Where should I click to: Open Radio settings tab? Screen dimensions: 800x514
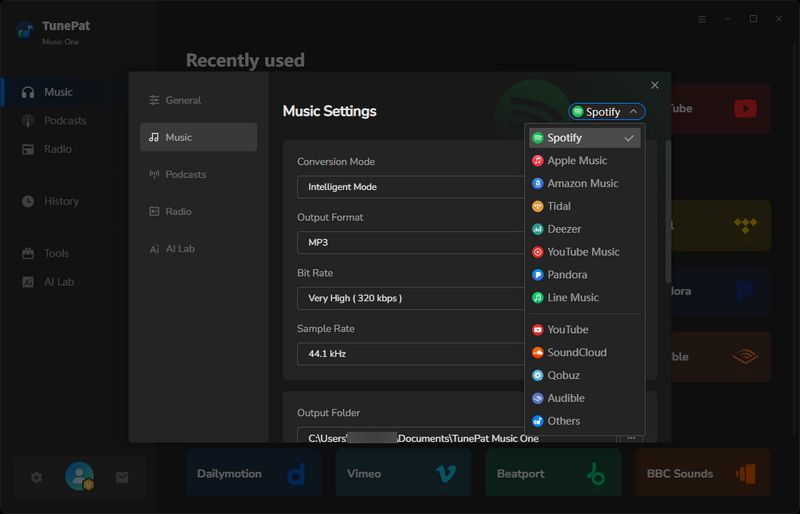[198, 211]
